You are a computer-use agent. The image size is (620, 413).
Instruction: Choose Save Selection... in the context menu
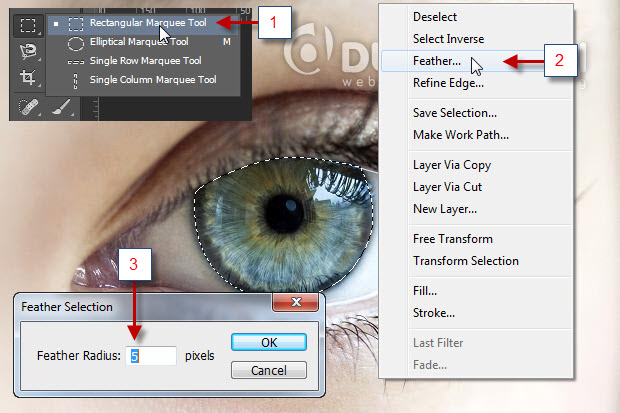[455, 113]
